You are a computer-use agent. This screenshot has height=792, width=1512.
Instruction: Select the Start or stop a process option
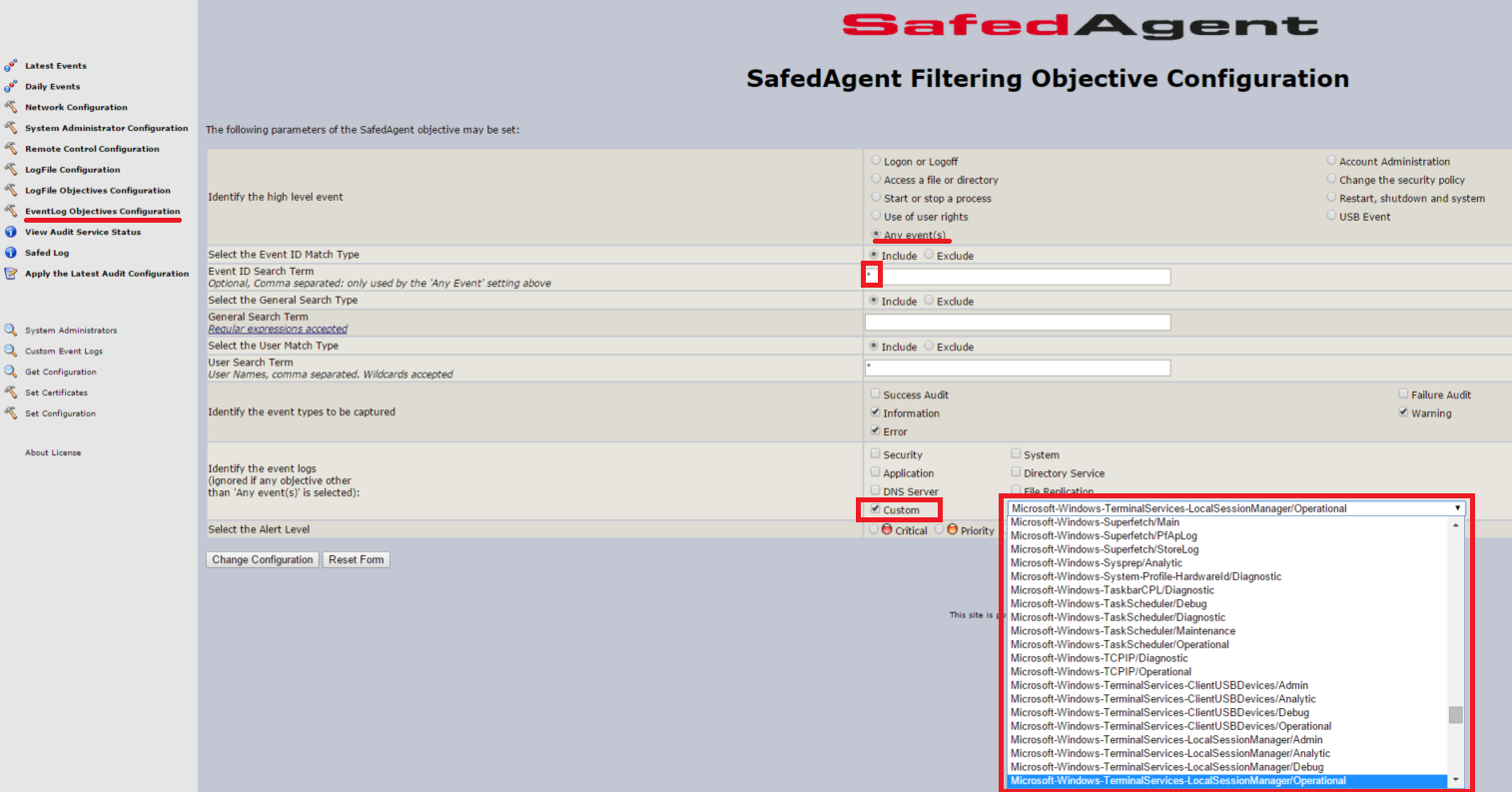point(876,197)
